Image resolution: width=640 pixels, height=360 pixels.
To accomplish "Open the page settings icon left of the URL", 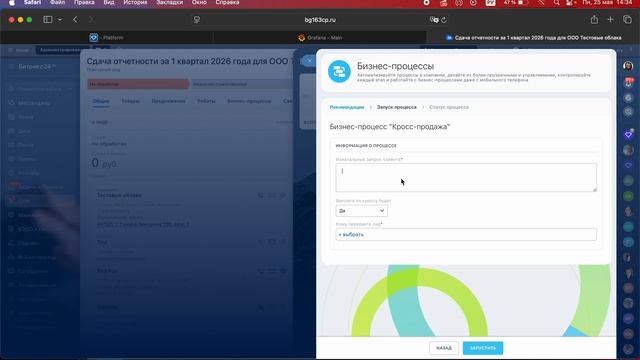I will pyautogui.click(x=197, y=20).
